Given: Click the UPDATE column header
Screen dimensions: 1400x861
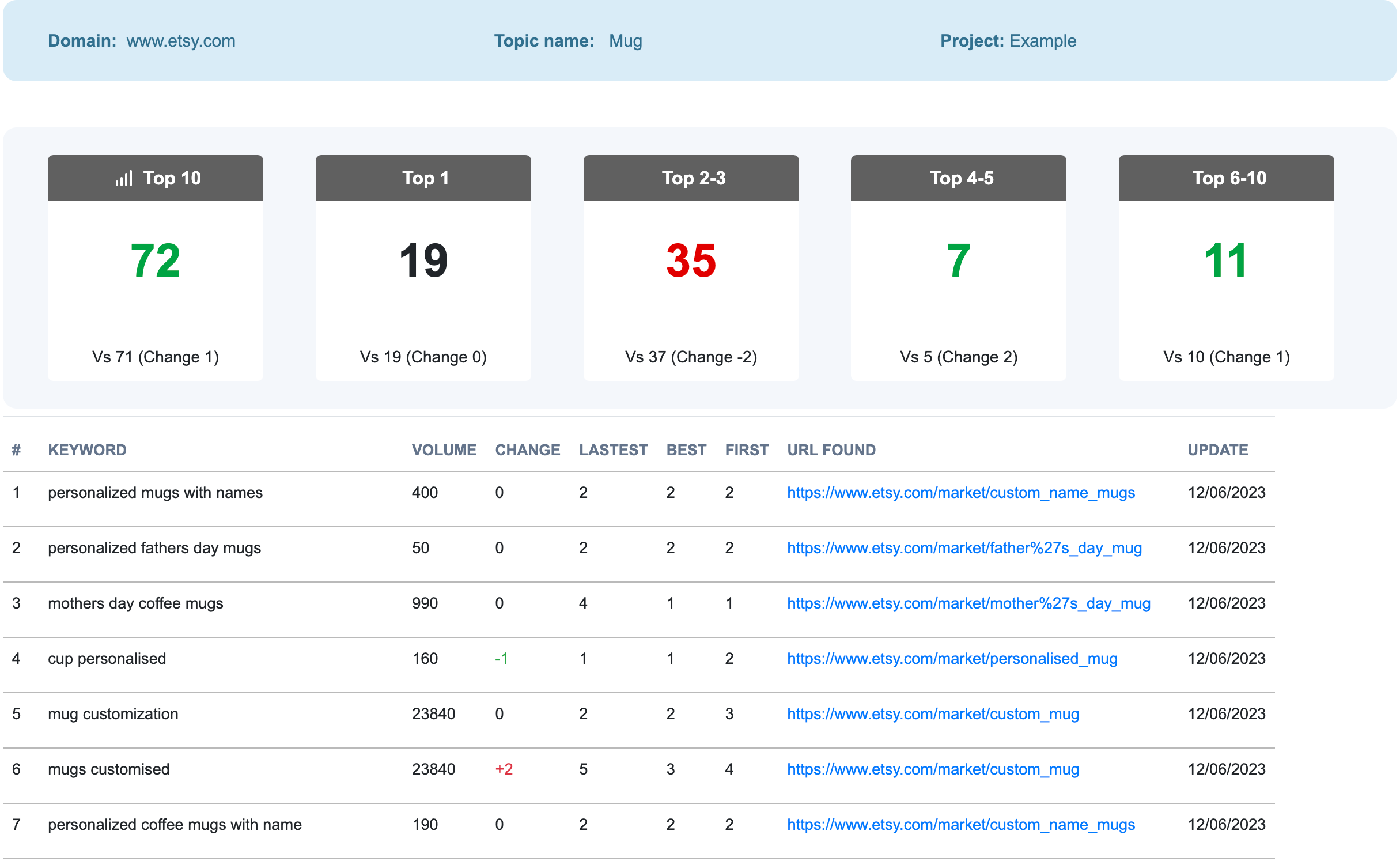Looking at the screenshot, I should click(1219, 451).
